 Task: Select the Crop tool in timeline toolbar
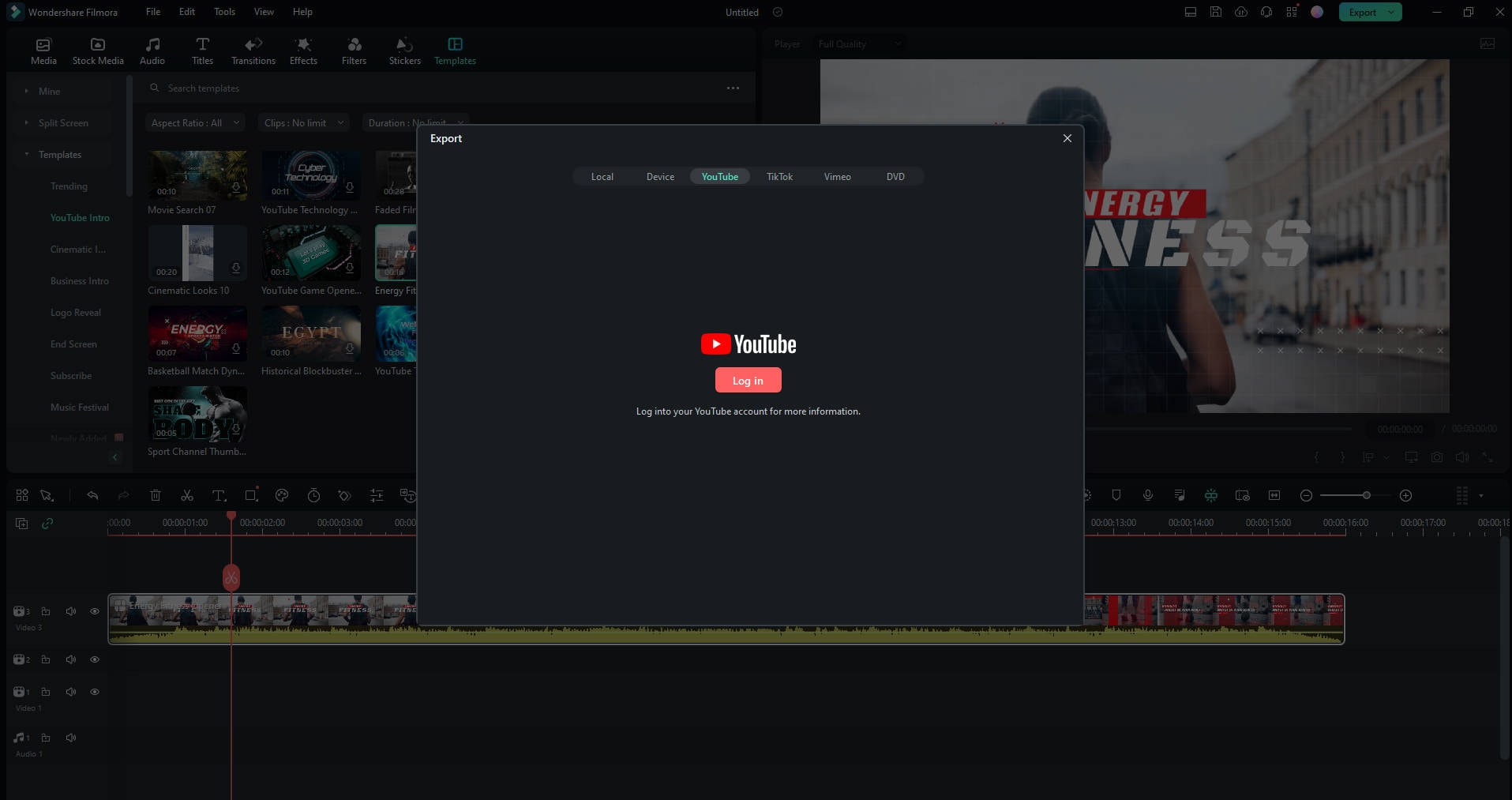point(251,495)
